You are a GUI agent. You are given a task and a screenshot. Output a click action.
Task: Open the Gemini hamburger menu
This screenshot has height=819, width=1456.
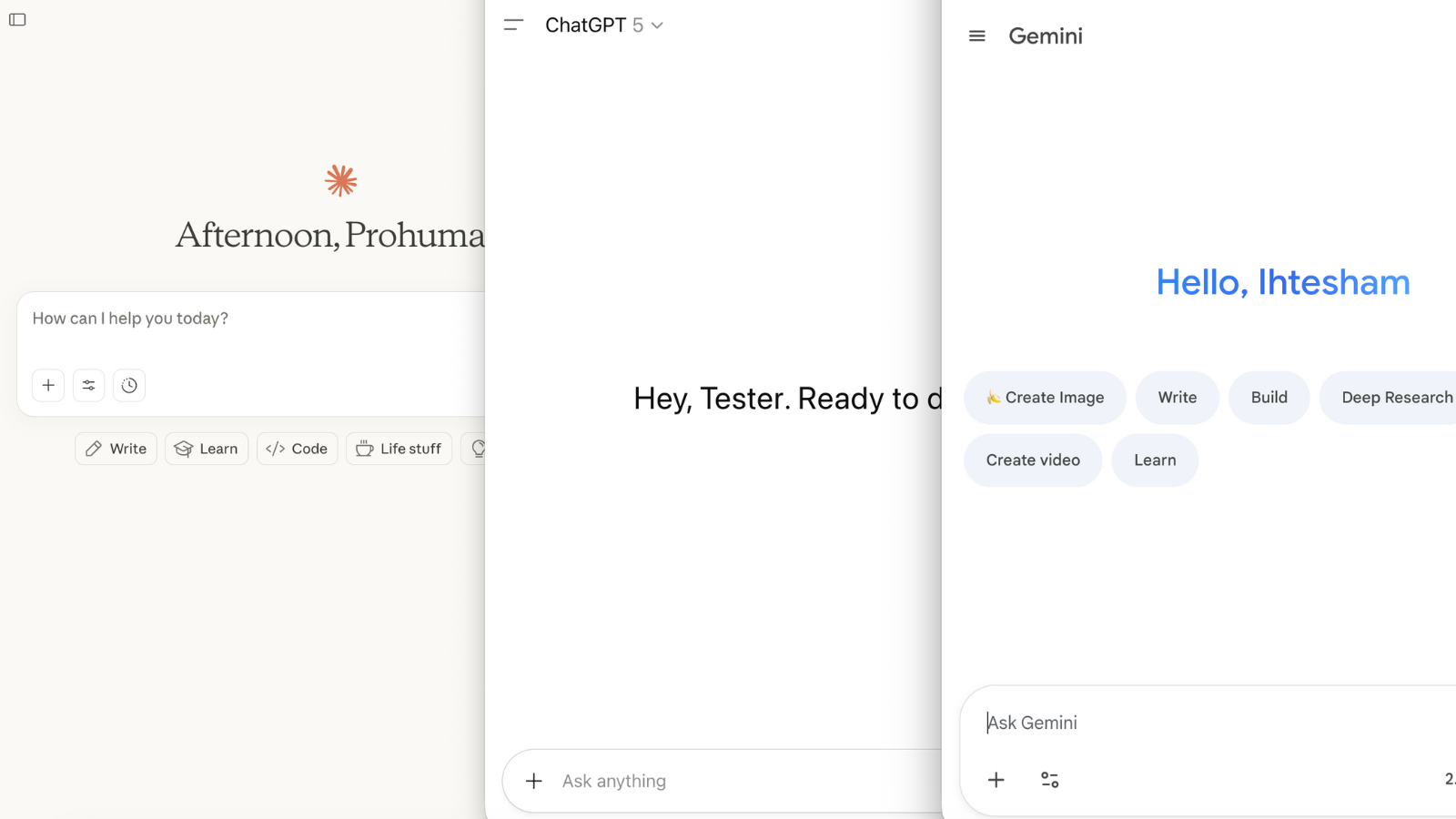pos(977,36)
